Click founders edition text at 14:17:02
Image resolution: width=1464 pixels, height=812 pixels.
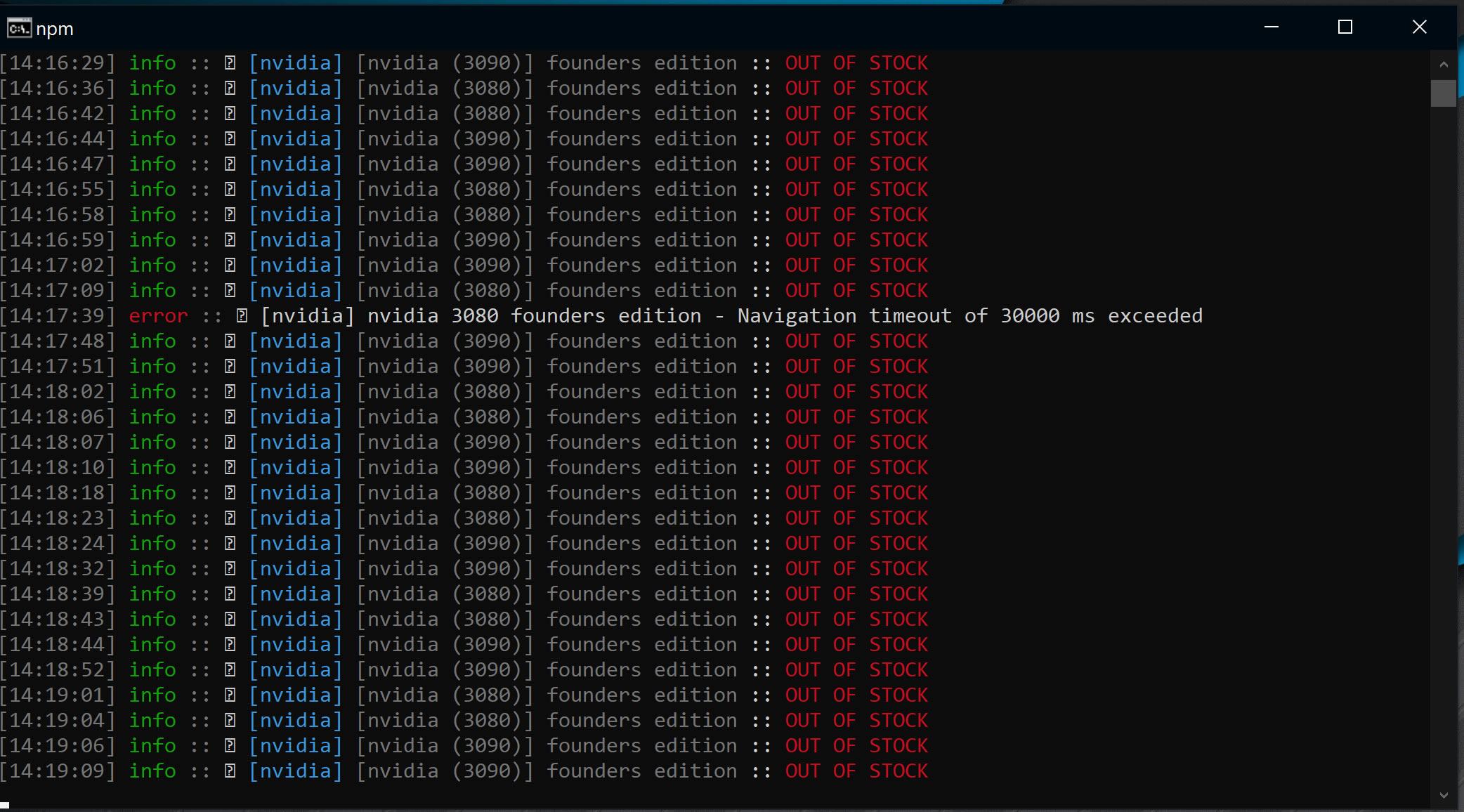click(x=641, y=266)
